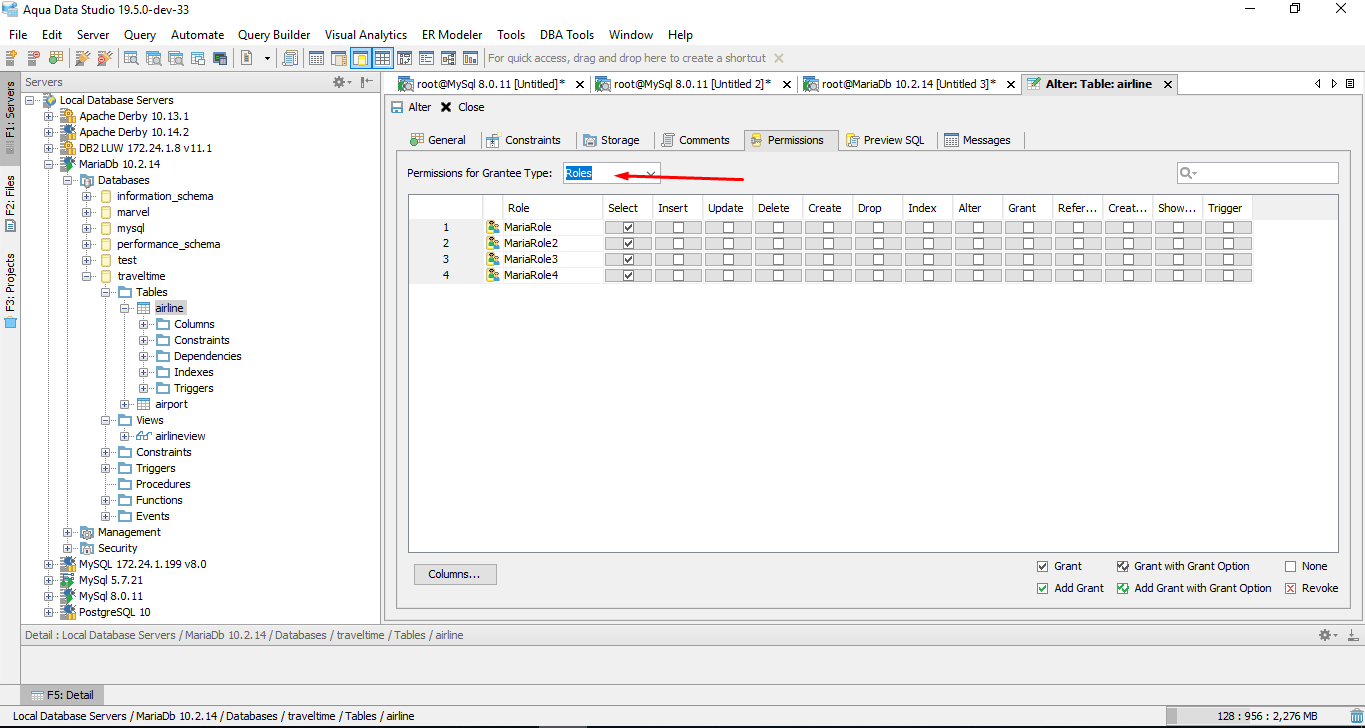
Task: Close the root@MariaDb 10.2.14 [Untitled 3] tab
Action: pyautogui.click(x=1010, y=84)
